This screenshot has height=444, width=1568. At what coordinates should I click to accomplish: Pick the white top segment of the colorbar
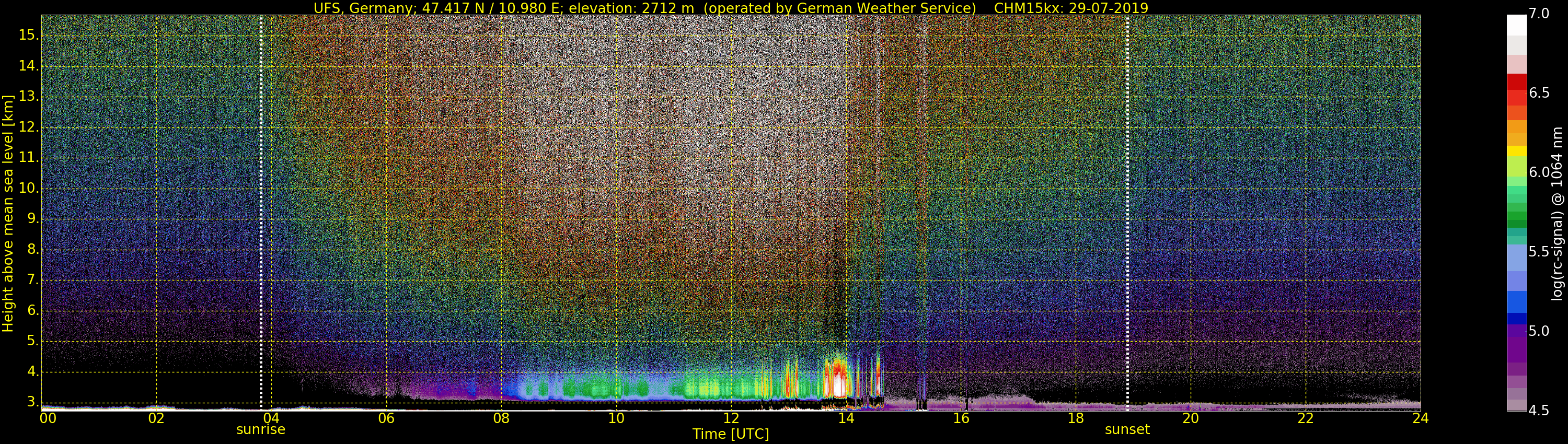(x=1516, y=25)
